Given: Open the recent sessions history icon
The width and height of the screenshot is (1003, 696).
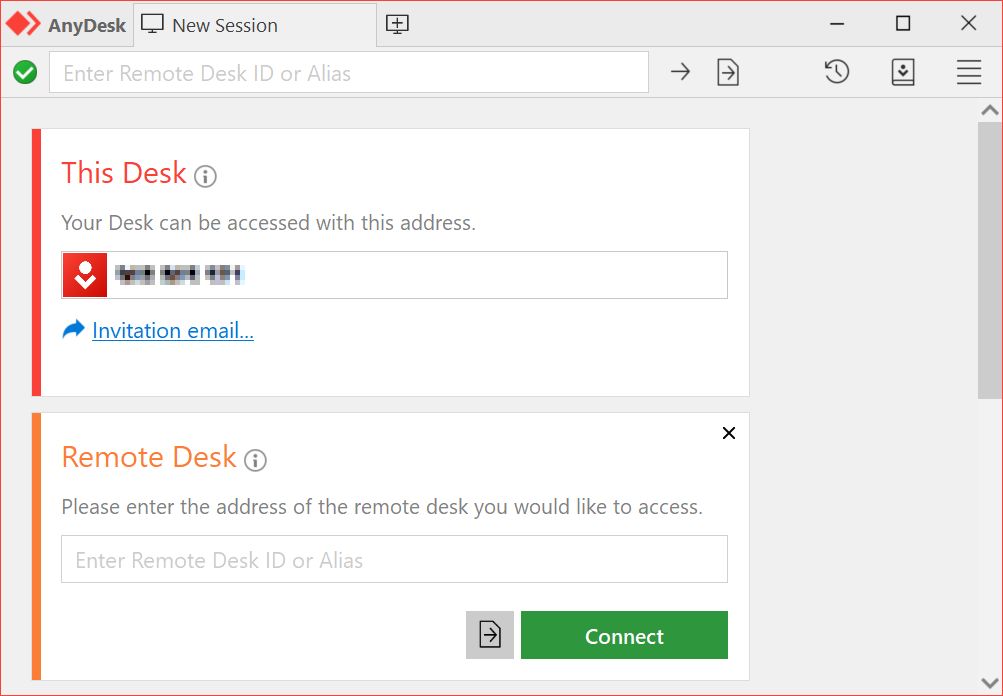Looking at the screenshot, I should 837,72.
